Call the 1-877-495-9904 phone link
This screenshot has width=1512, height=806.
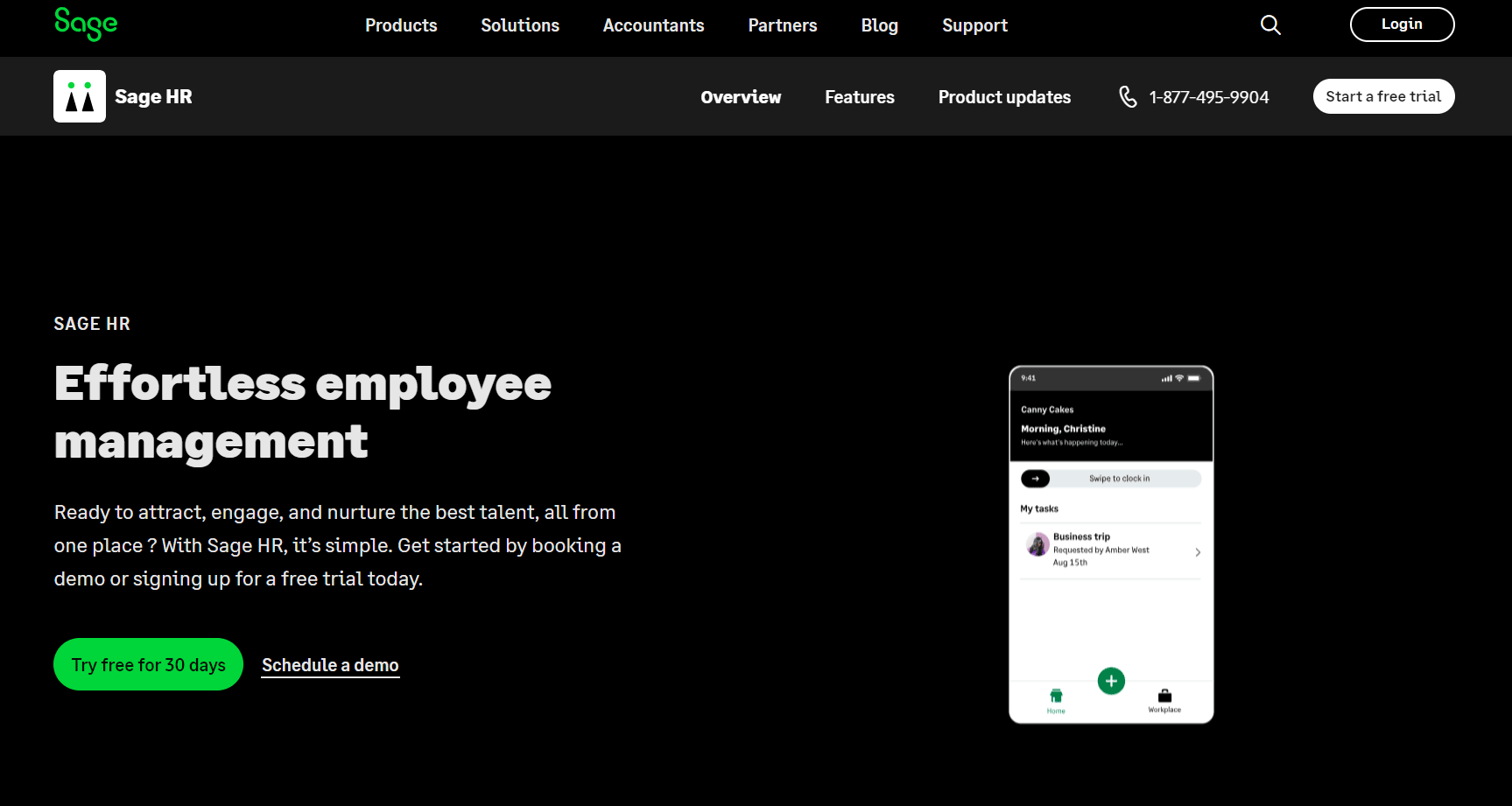pyautogui.click(x=1209, y=97)
